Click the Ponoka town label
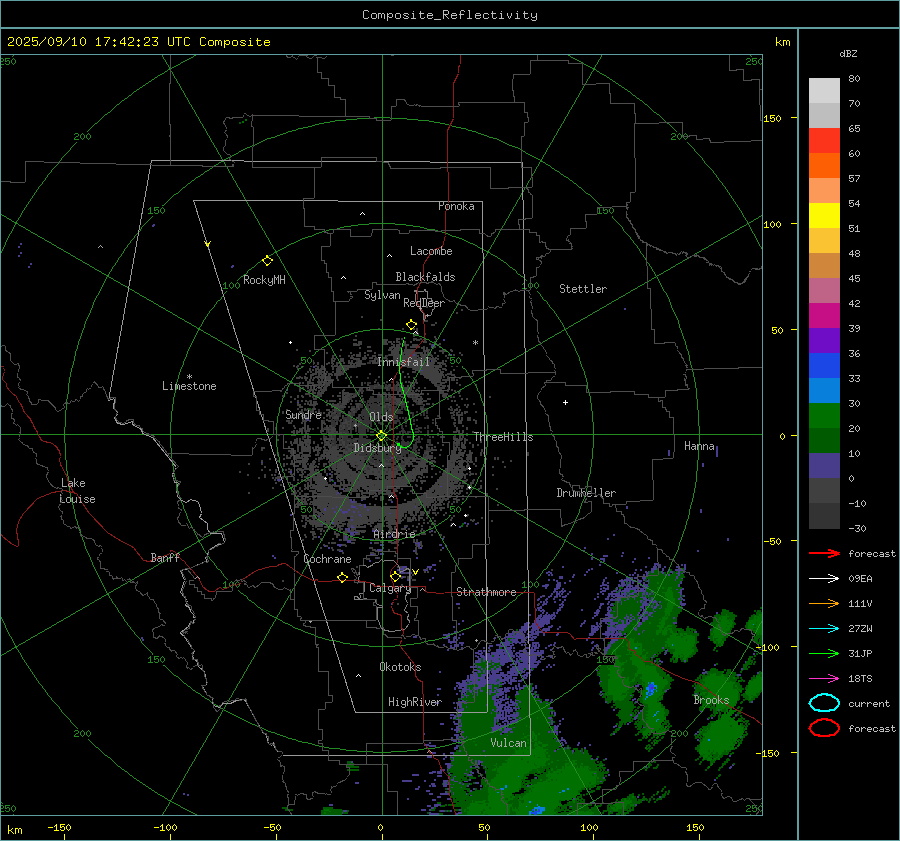 click(456, 206)
